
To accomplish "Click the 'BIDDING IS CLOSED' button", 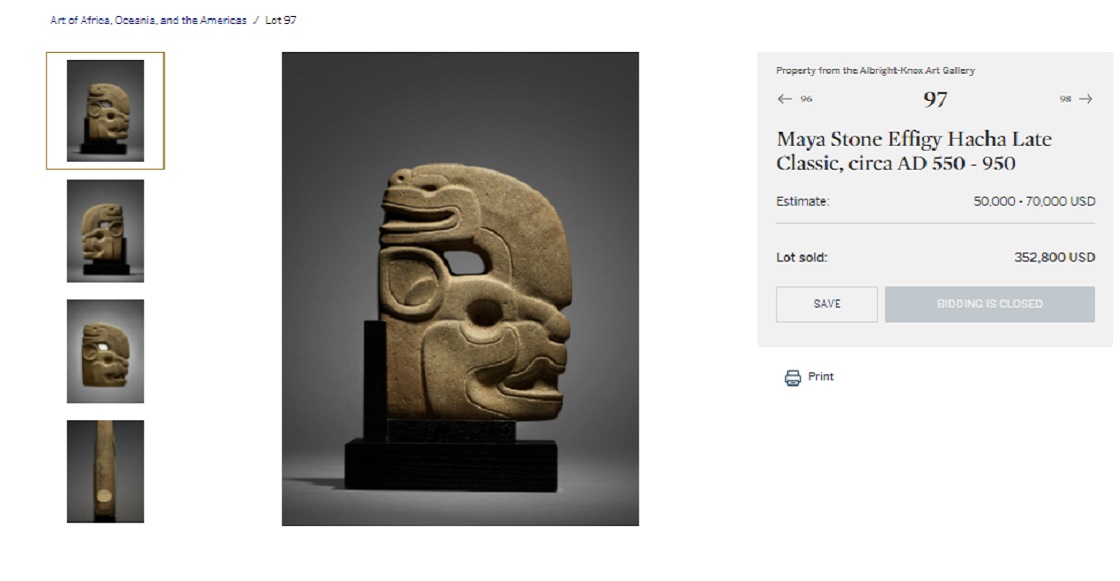I will click(x=989, y=304).
